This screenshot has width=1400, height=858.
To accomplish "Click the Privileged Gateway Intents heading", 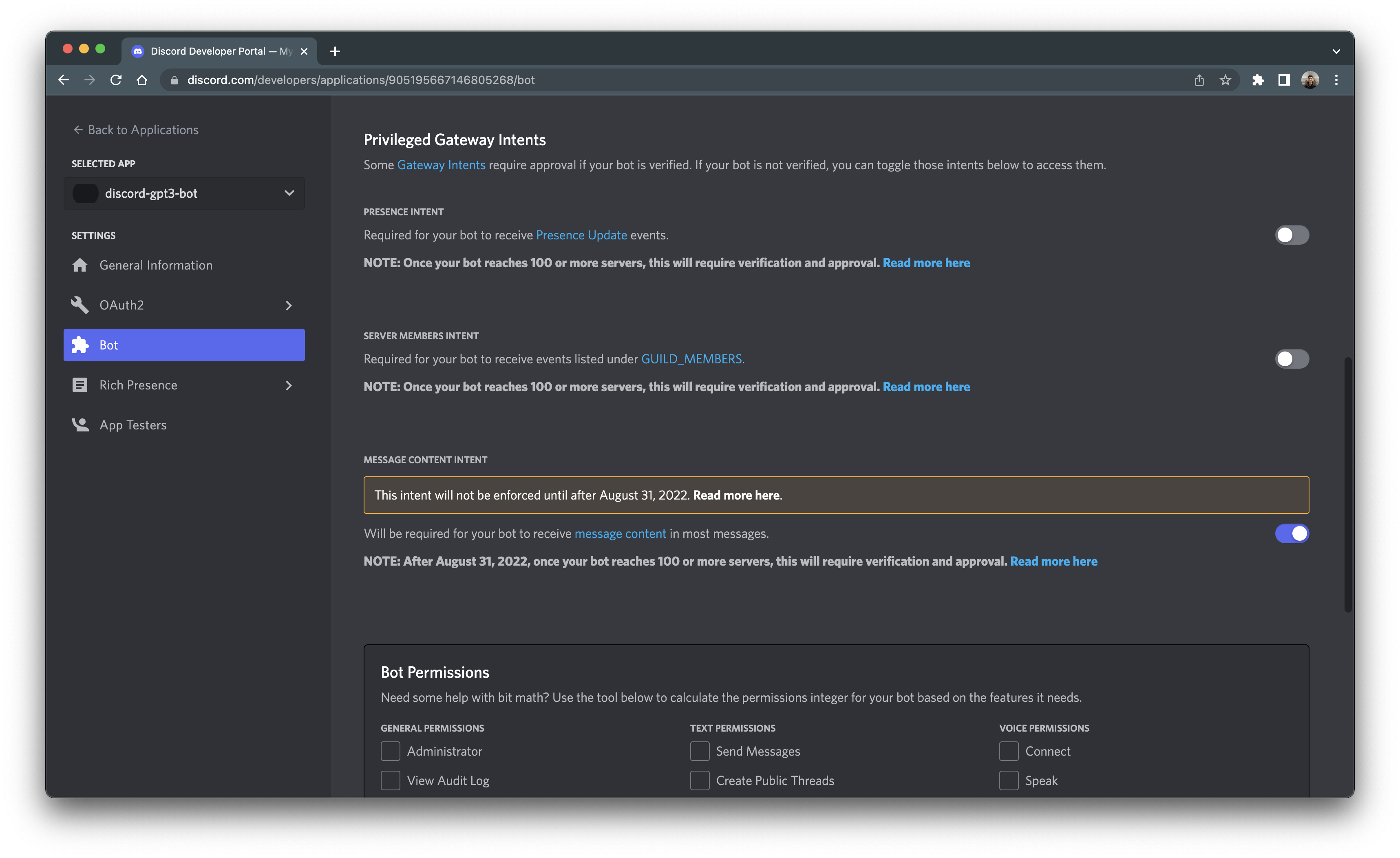I will click(455, 140).
